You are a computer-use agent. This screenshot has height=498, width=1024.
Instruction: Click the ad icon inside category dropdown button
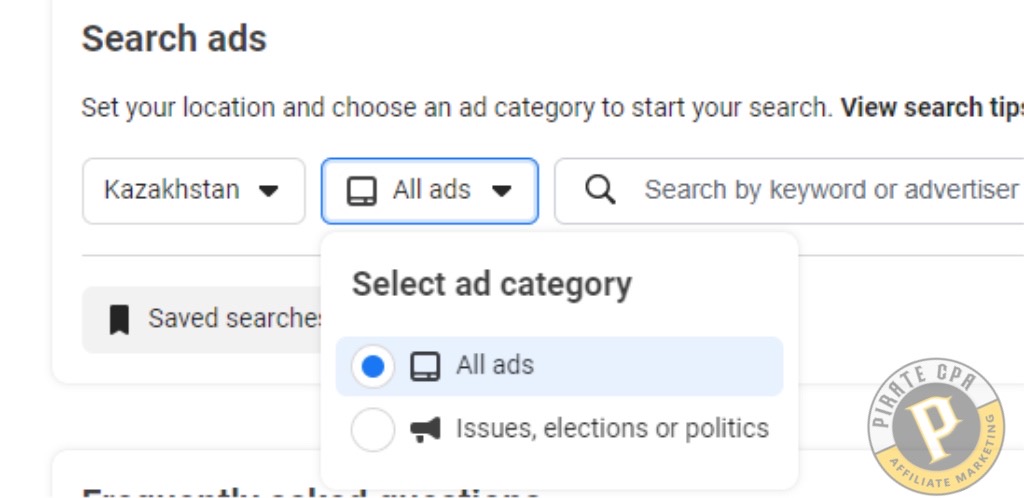362,191
